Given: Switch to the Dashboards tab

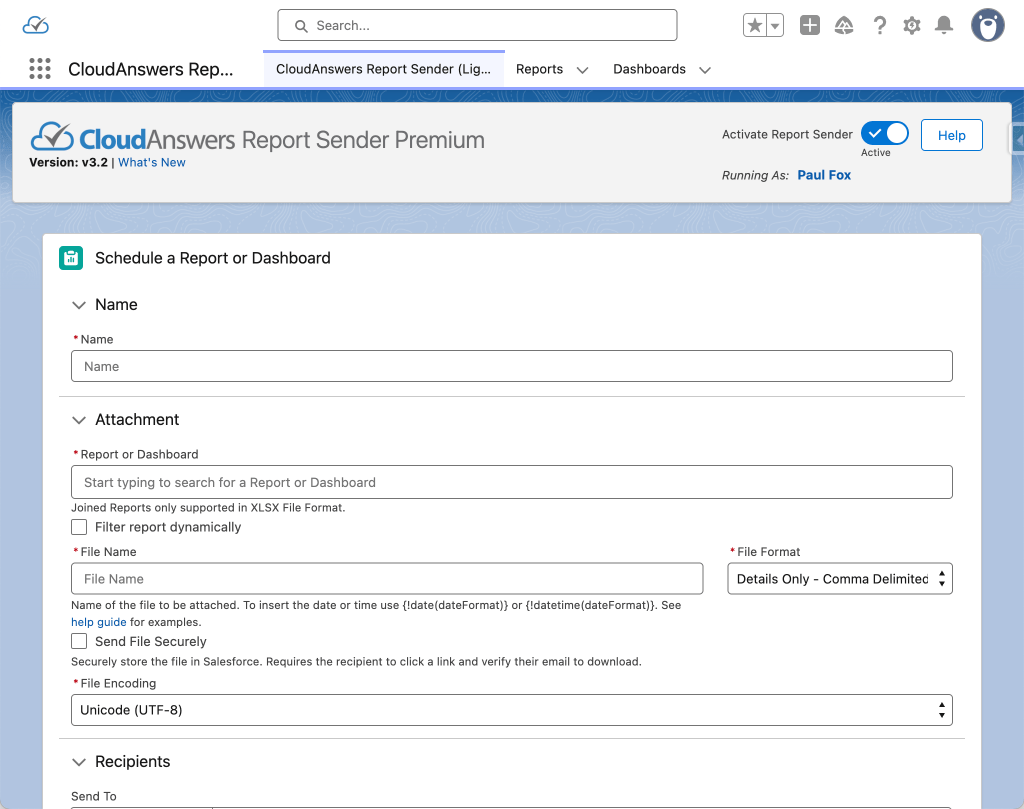Looking at the screenshot, I should pyautogui.click(x=649, y=69).
